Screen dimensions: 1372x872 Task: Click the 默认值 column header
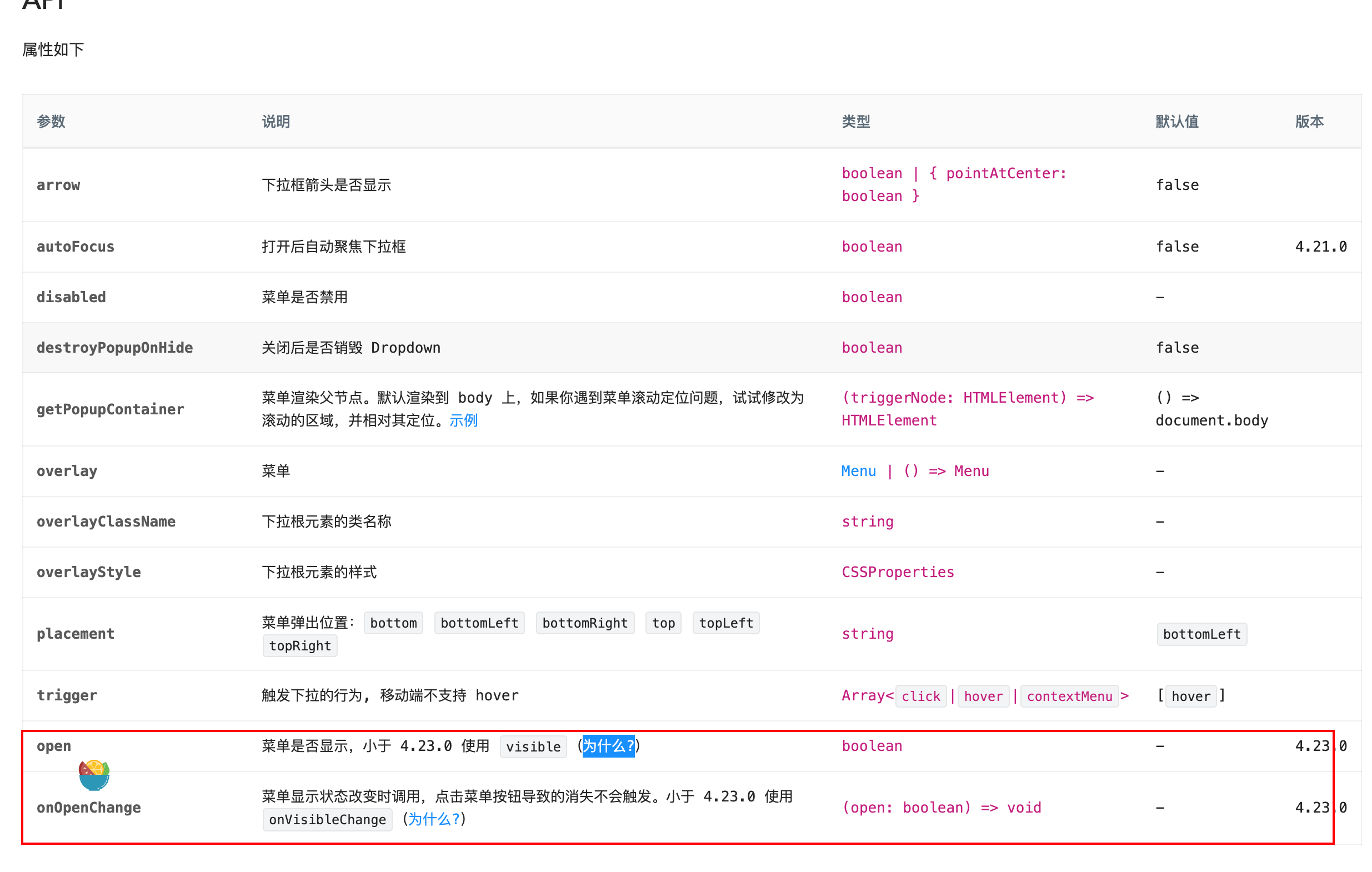tap(1176, 121)
